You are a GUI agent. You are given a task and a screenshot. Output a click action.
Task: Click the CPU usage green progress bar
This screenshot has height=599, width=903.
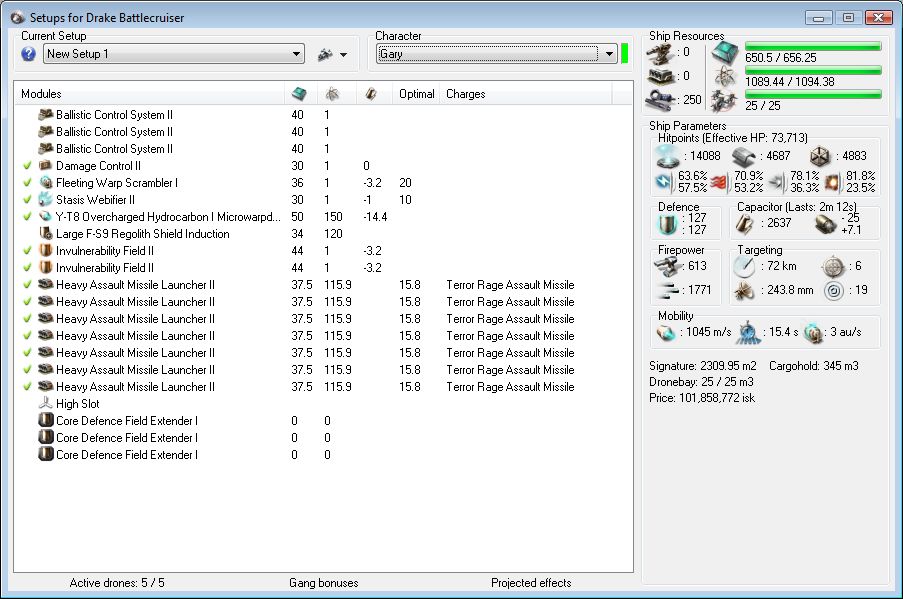(x=813, y=46)
